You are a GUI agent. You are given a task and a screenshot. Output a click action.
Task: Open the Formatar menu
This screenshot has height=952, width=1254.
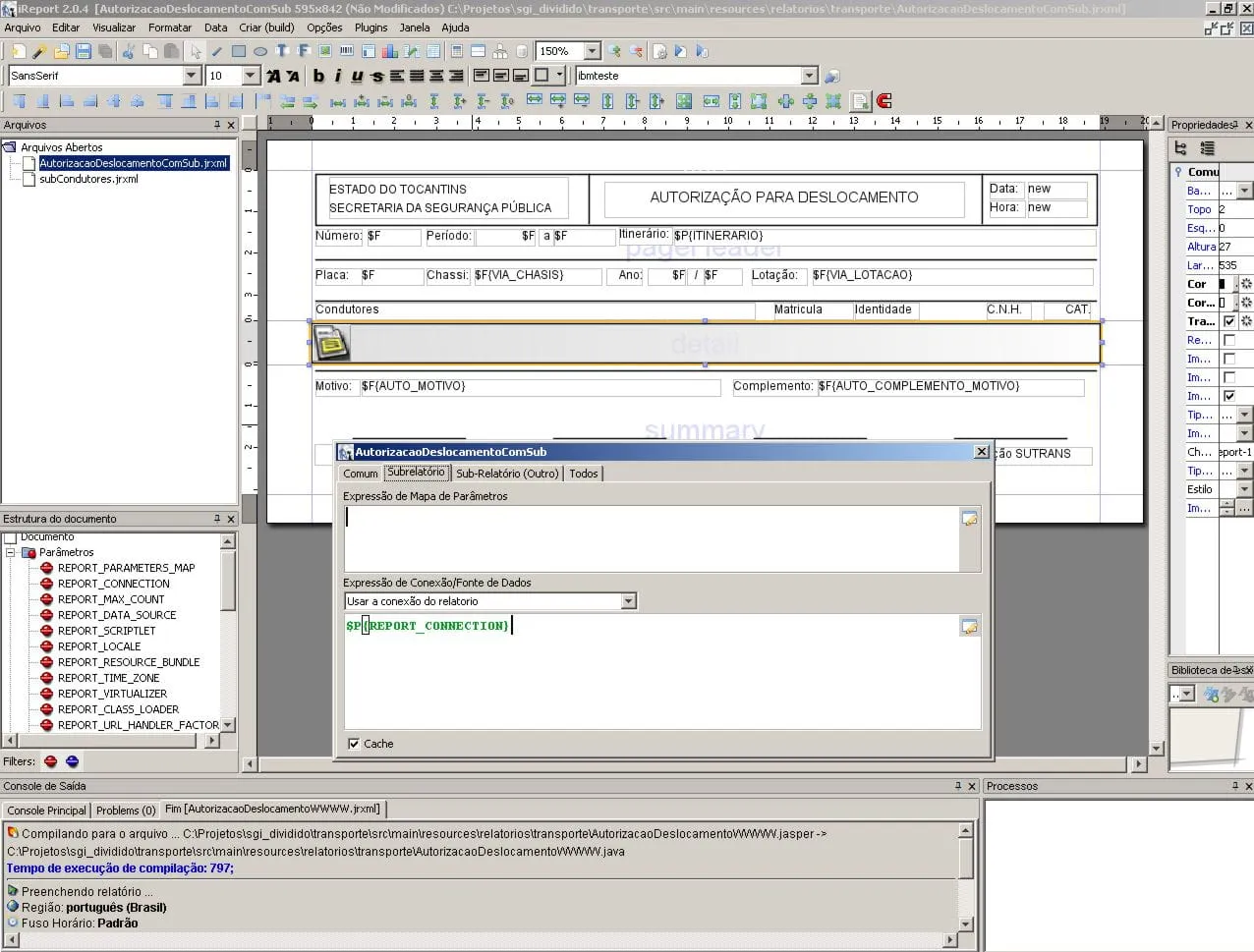pos(170,28)
